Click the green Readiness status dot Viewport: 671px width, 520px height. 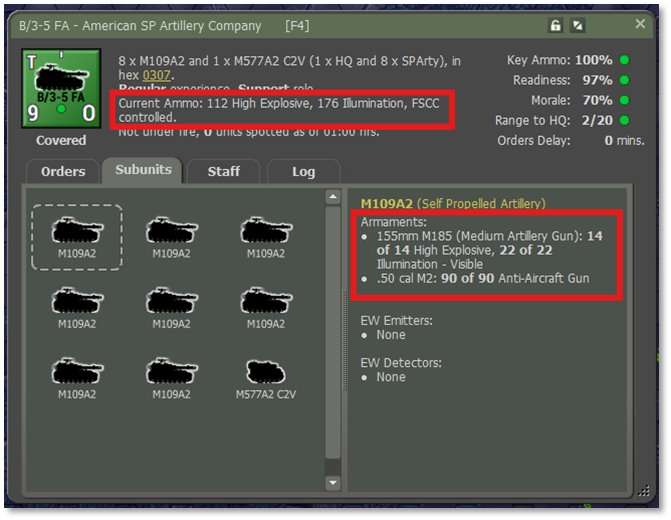tap(624, 80)
